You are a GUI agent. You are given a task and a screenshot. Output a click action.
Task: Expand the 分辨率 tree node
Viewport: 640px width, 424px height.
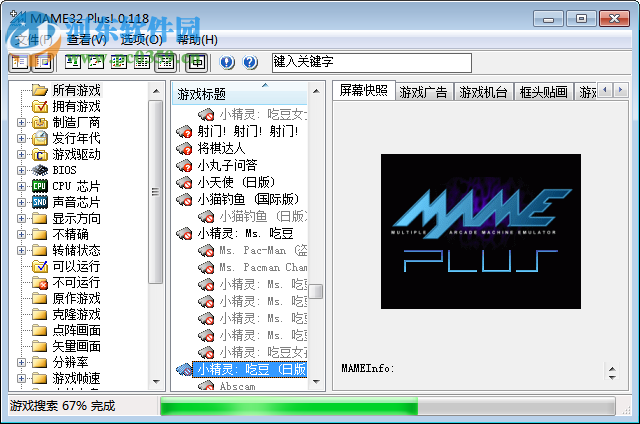coord(22,362)
